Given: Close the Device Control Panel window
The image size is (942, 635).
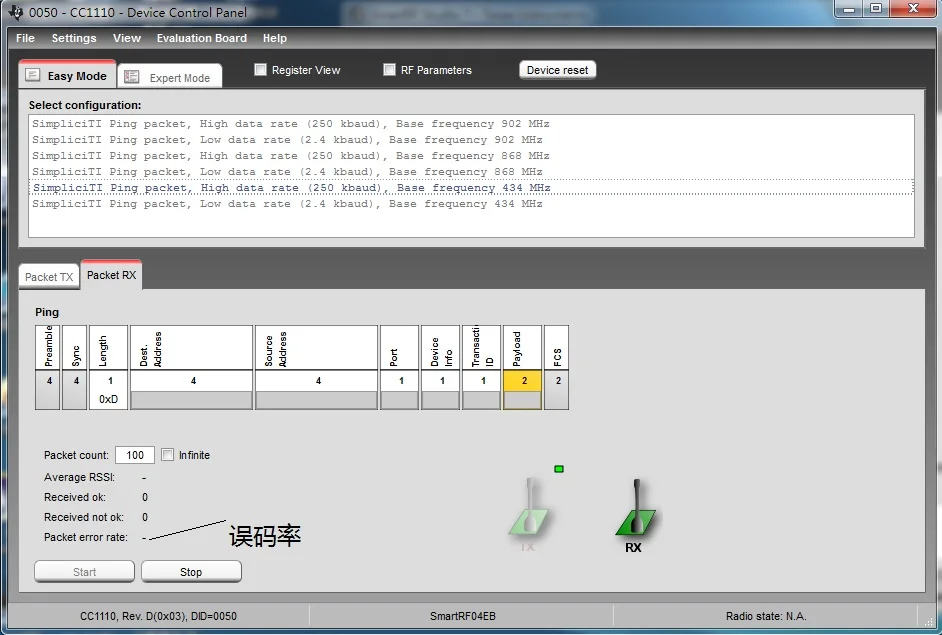Looking at the screenshot, I should (x=913, y=8).
